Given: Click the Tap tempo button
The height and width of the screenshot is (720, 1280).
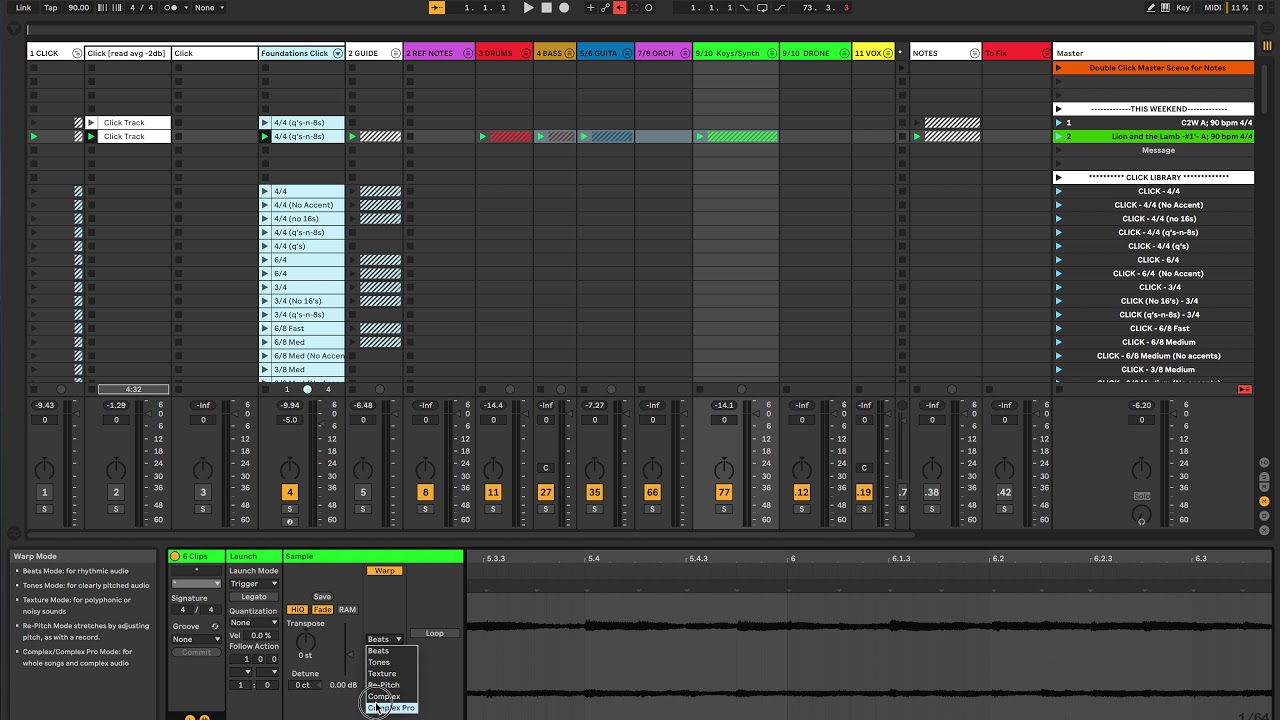Looking at the screenshot, I should coord(52,8).
